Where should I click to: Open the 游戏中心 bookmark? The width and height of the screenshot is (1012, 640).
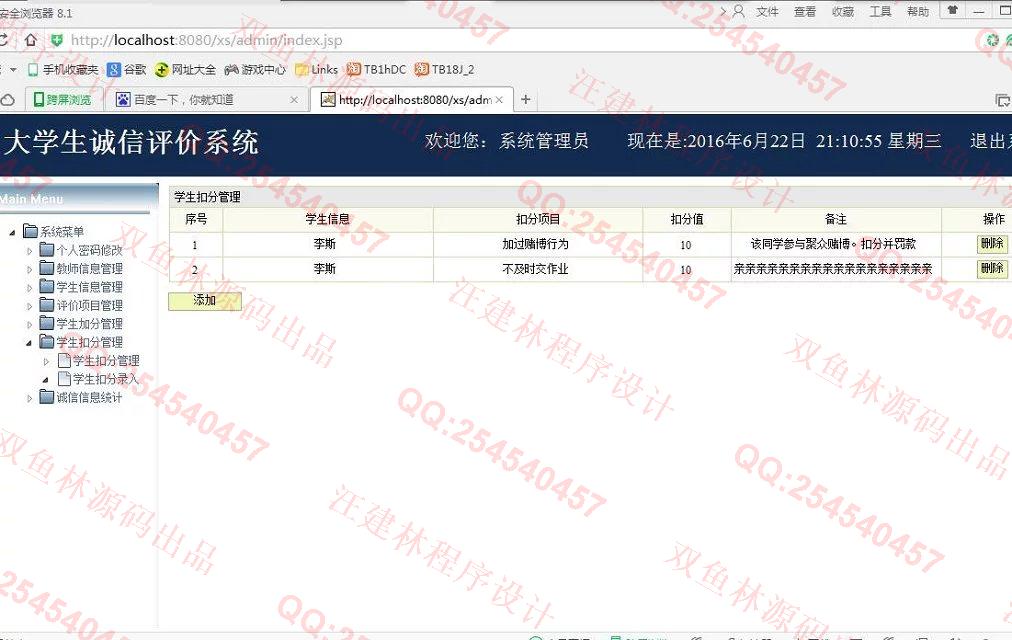255,69
